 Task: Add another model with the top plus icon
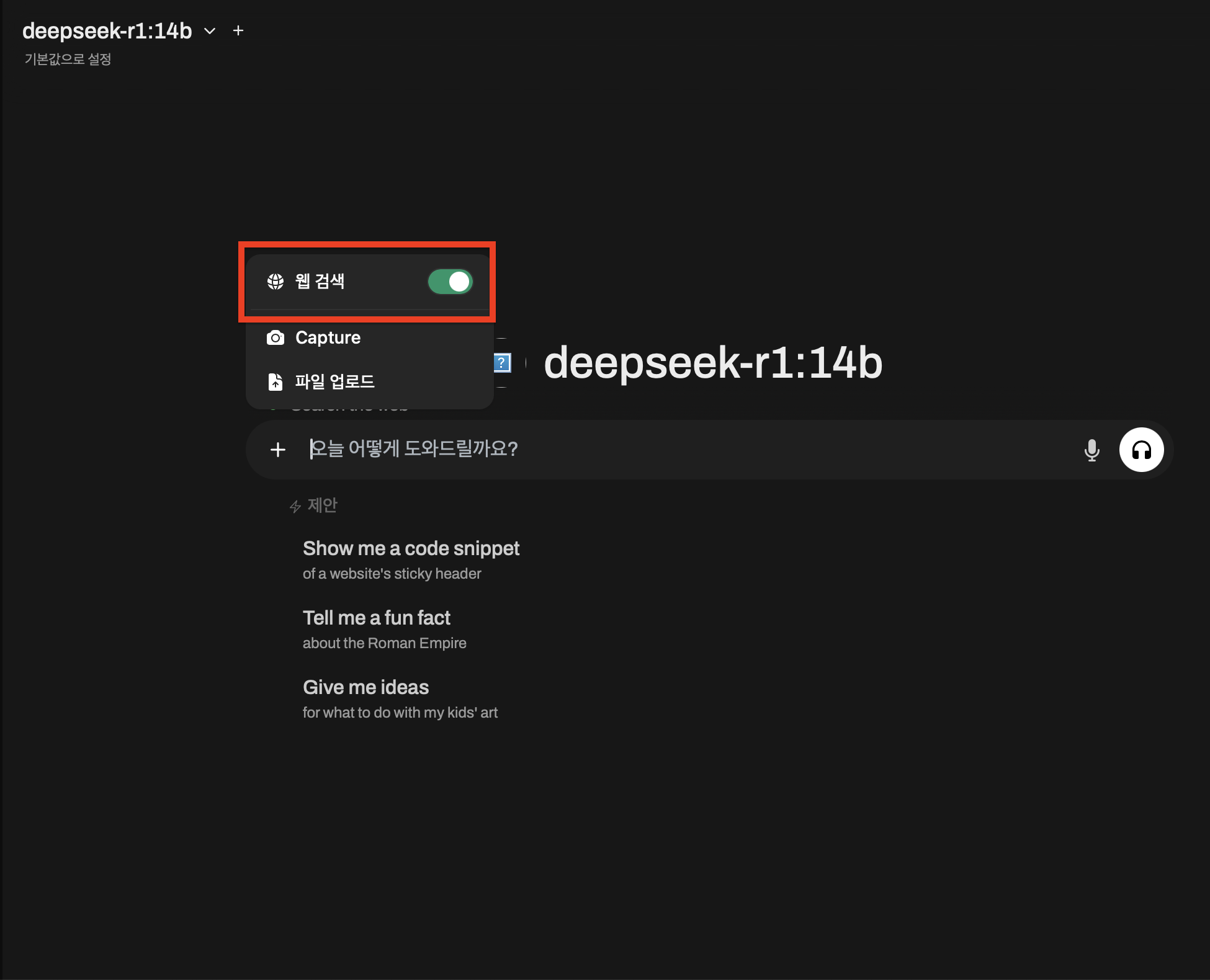coord(238,31)
